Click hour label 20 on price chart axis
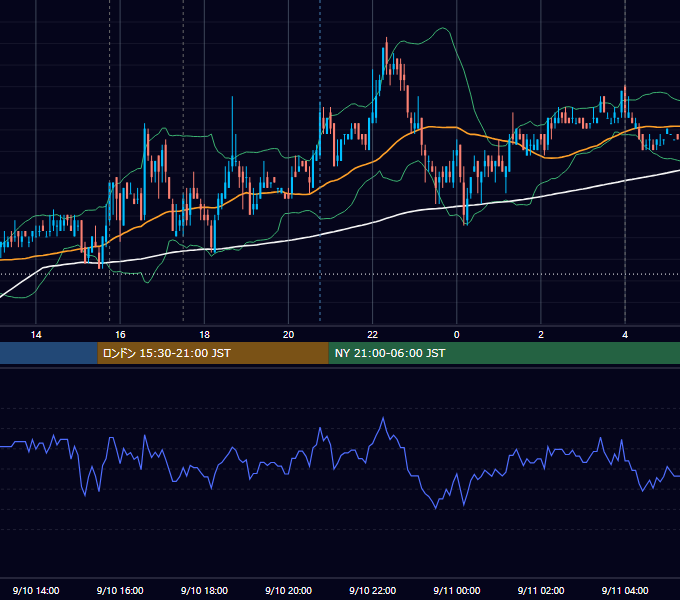This screenshot has height=600, width=680. coord(288,335)
